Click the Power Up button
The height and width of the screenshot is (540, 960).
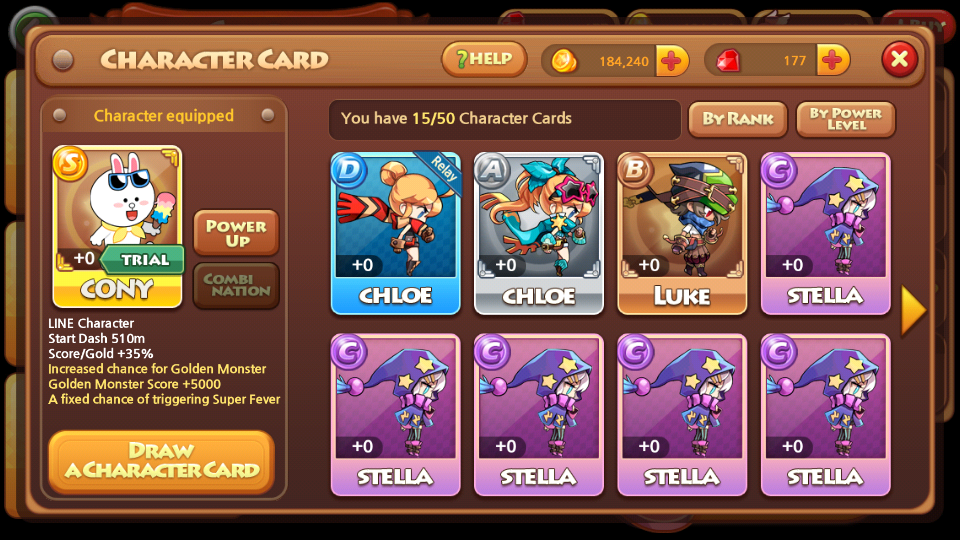236,233
